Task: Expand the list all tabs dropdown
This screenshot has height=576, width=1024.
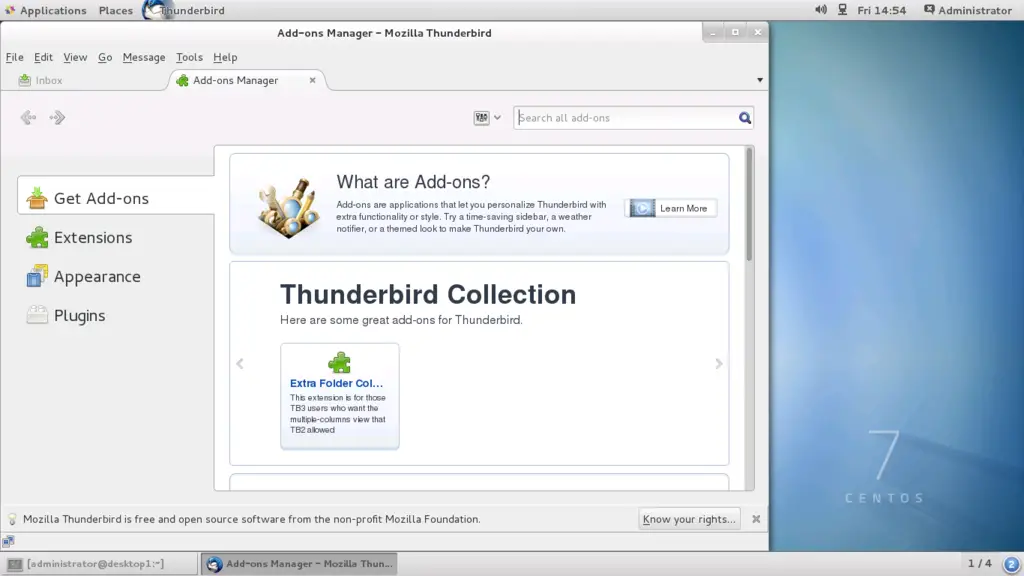Action: (760, 80)
